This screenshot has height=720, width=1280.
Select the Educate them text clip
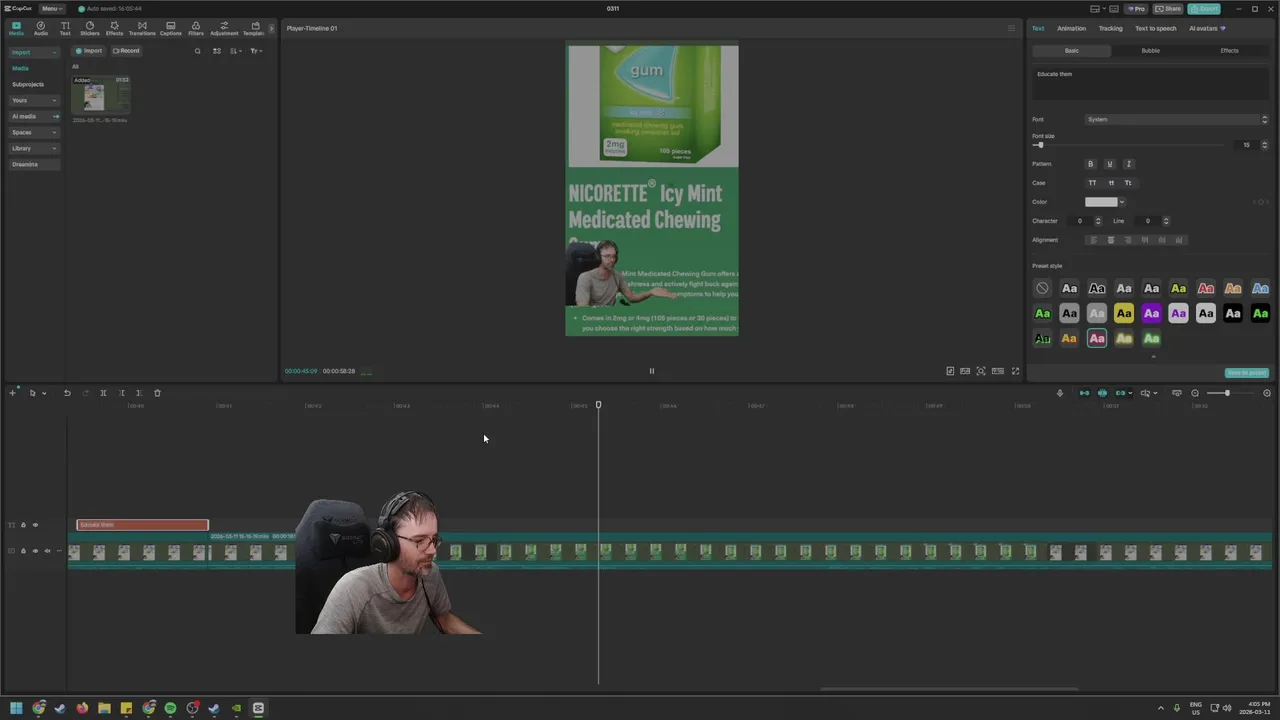(143, 525)
